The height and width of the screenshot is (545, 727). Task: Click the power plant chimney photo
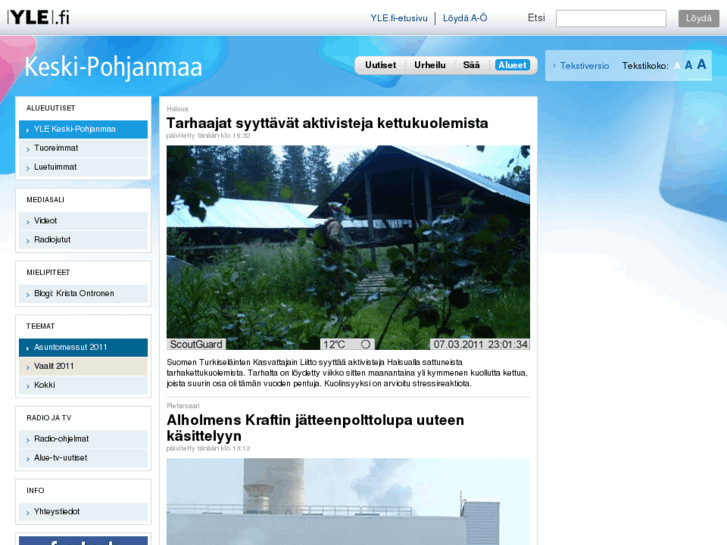(348, 502)
